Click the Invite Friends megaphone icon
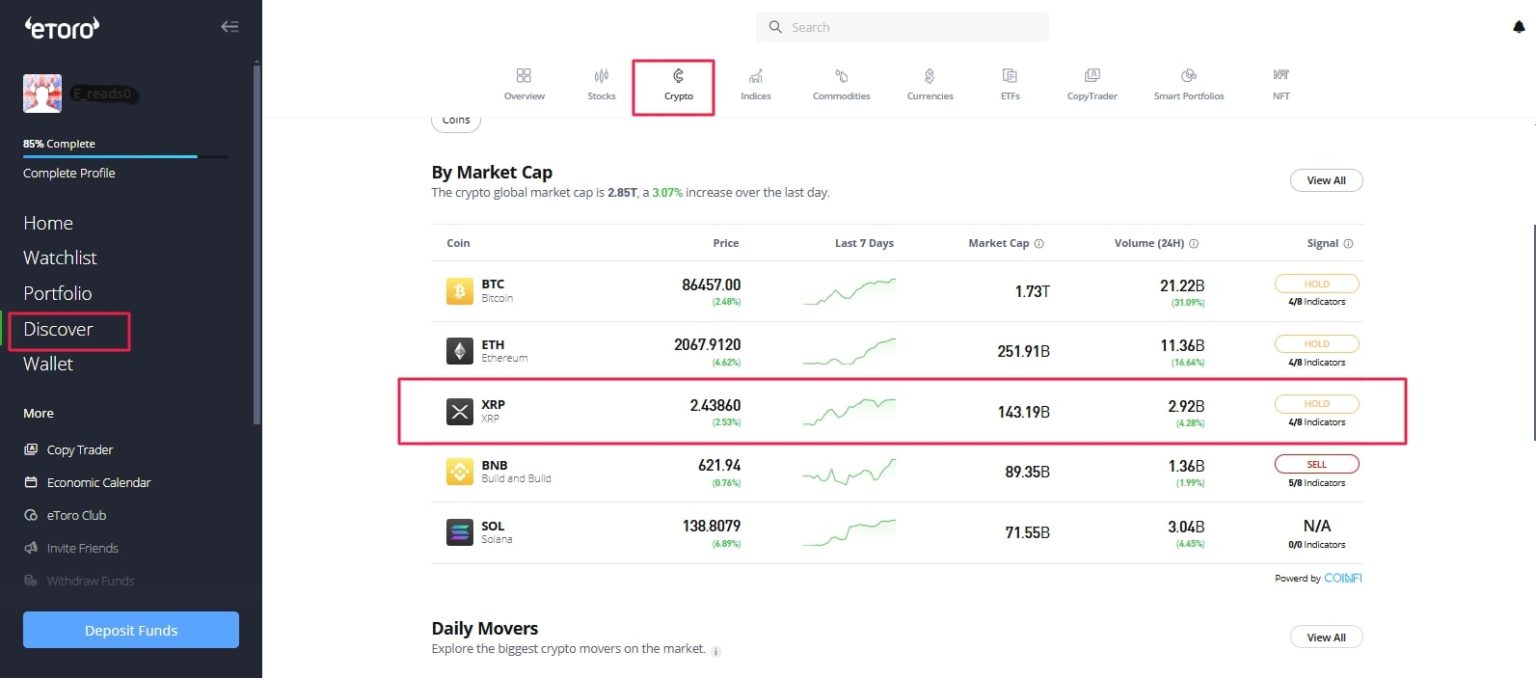Image resolution: width=1536 pixels, height=678 pixels. click(x=30, y=547)
